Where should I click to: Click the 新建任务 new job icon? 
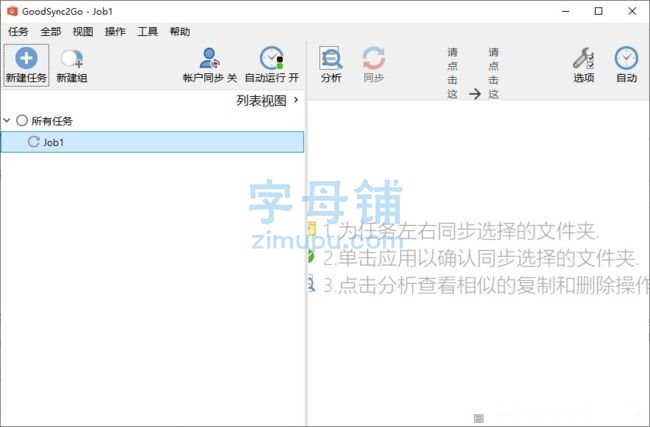[26, 58]
